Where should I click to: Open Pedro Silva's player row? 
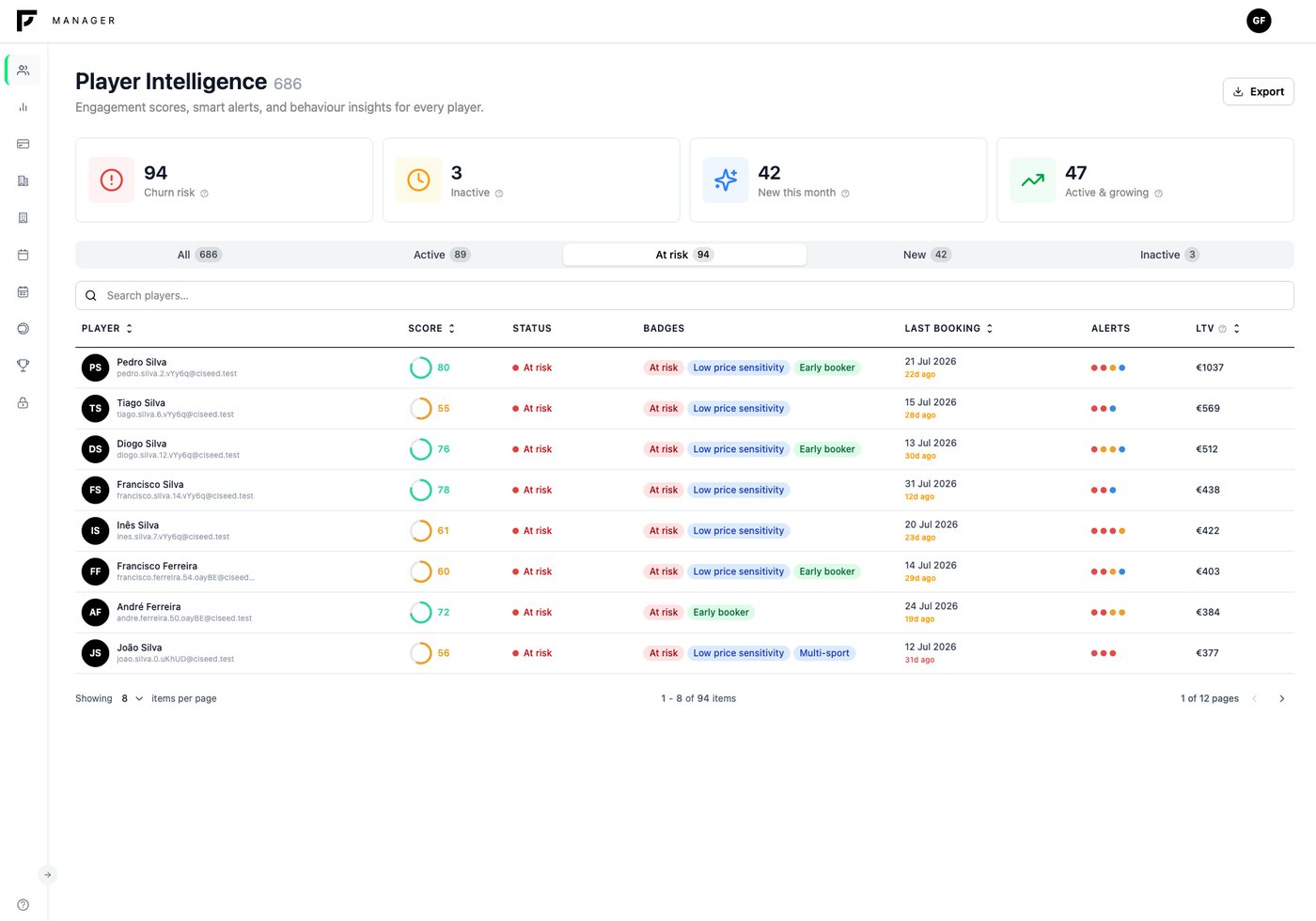[x=684, y=367]
